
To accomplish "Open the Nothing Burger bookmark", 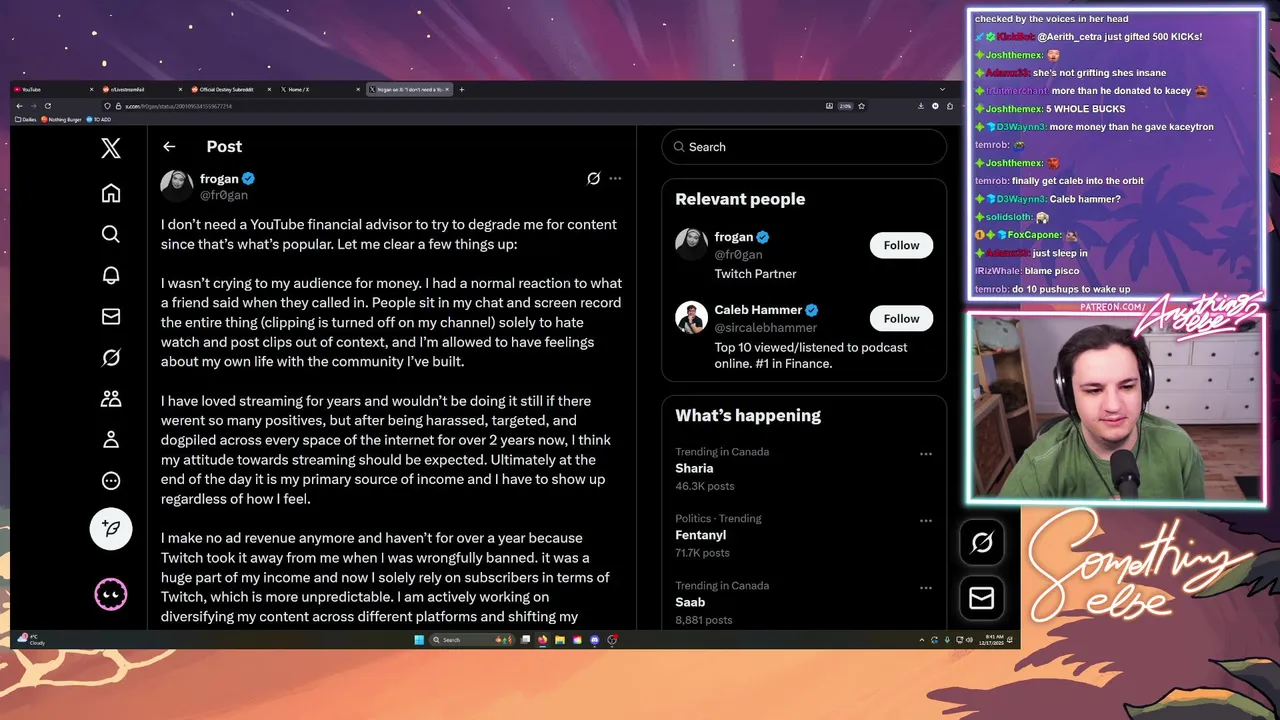I will [x=62, y=120].
